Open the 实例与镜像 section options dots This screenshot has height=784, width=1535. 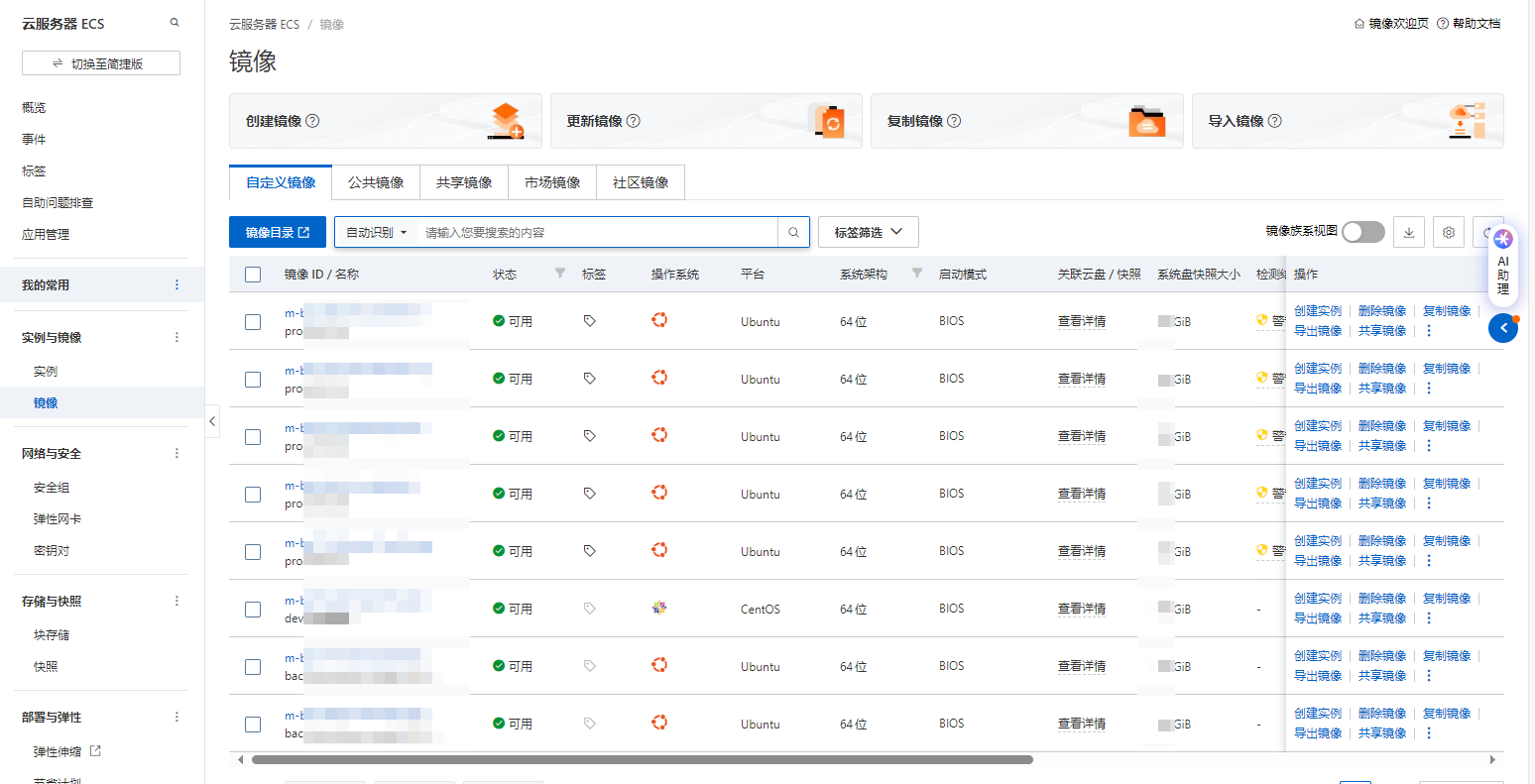coord(177,338)
